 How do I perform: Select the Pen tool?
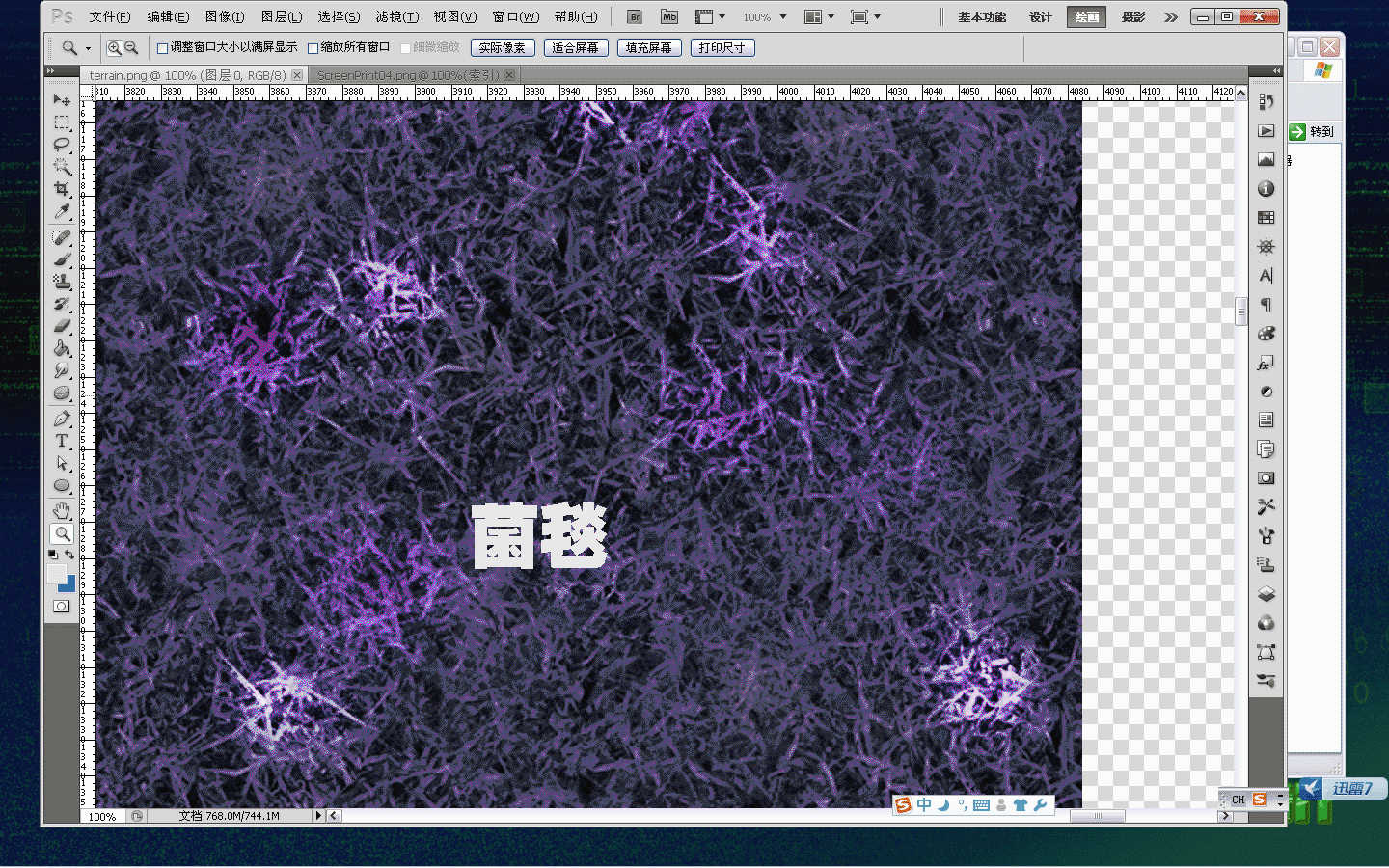(x=62, y=419)
